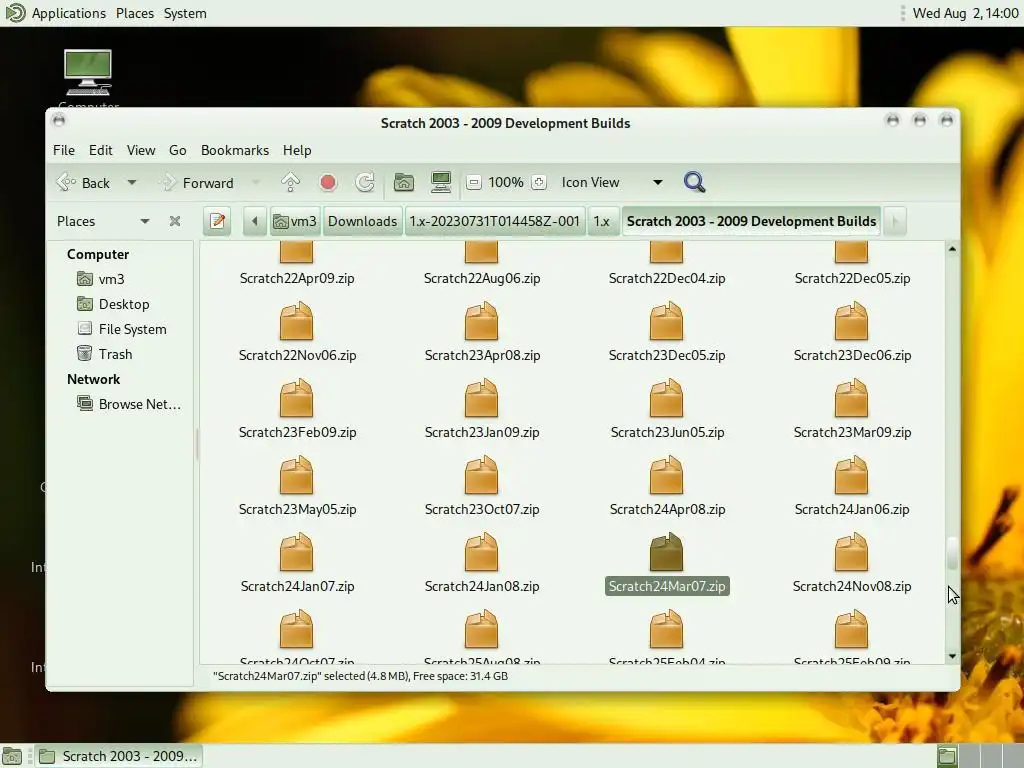Select the Scratch22Nov06.zip archive icon
The height and width of the screenshot is (768, 1024).
(x=296, y=321)
